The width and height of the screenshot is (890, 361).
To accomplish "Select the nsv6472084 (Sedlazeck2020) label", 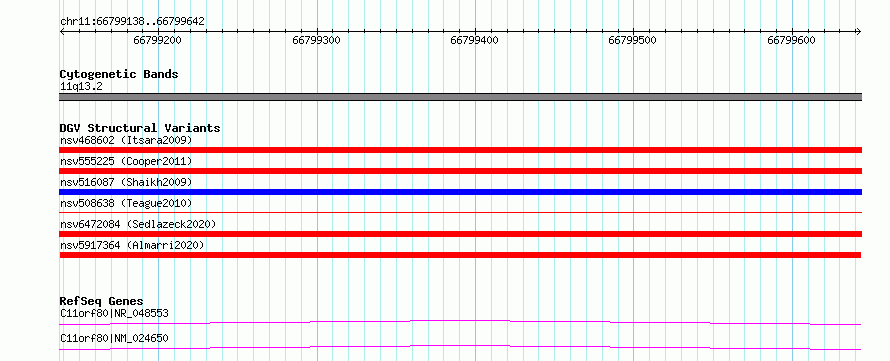I will (138, 224).
